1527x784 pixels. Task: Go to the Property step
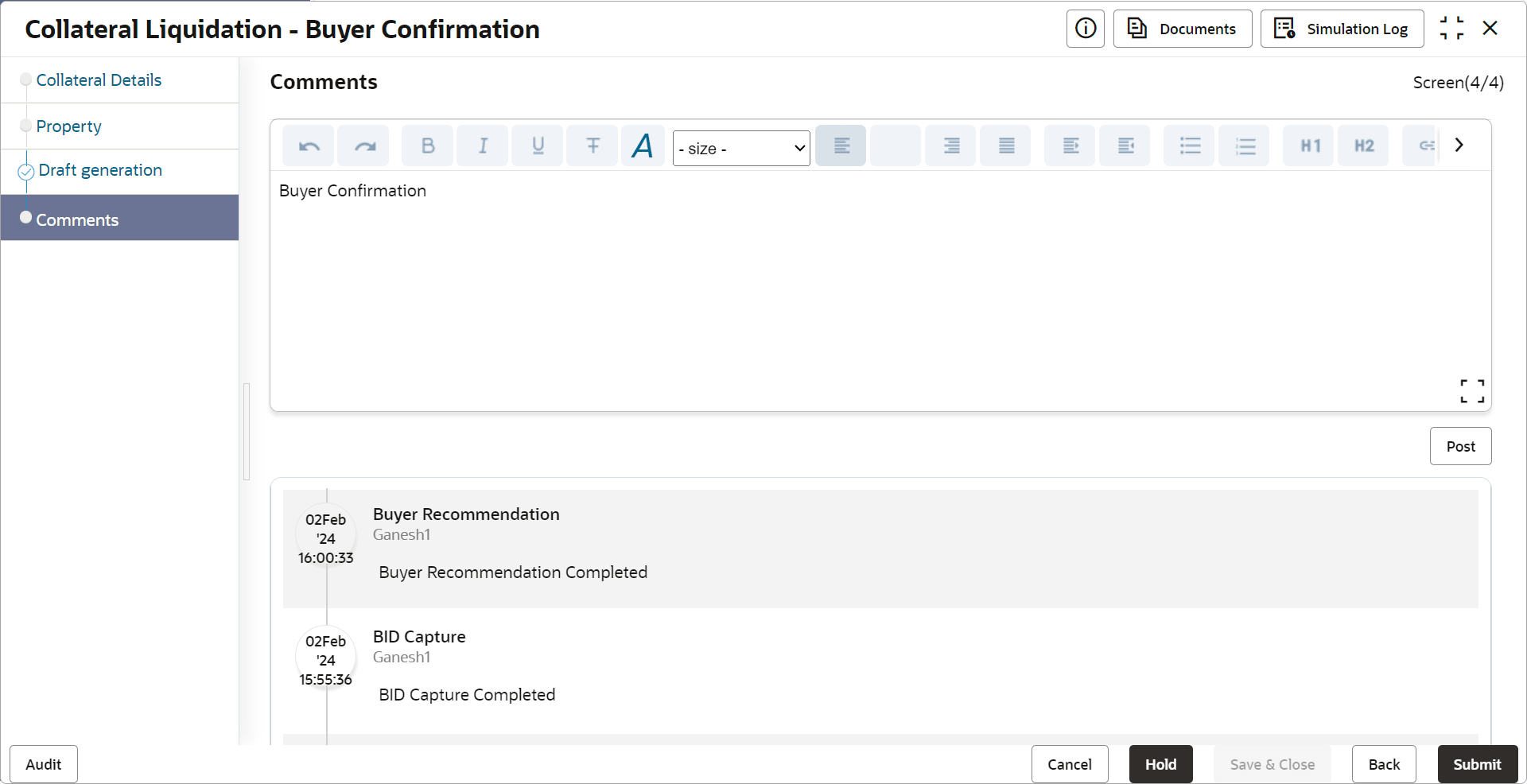[x=68, y=126]
